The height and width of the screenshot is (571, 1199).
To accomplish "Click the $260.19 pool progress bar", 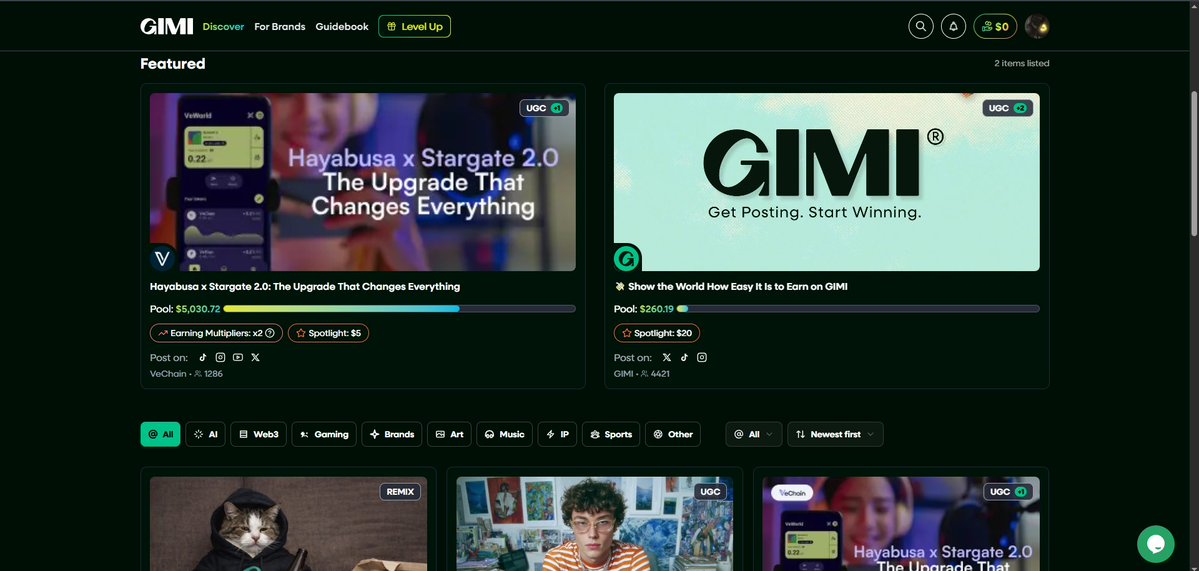I will (x=858, y=309).
